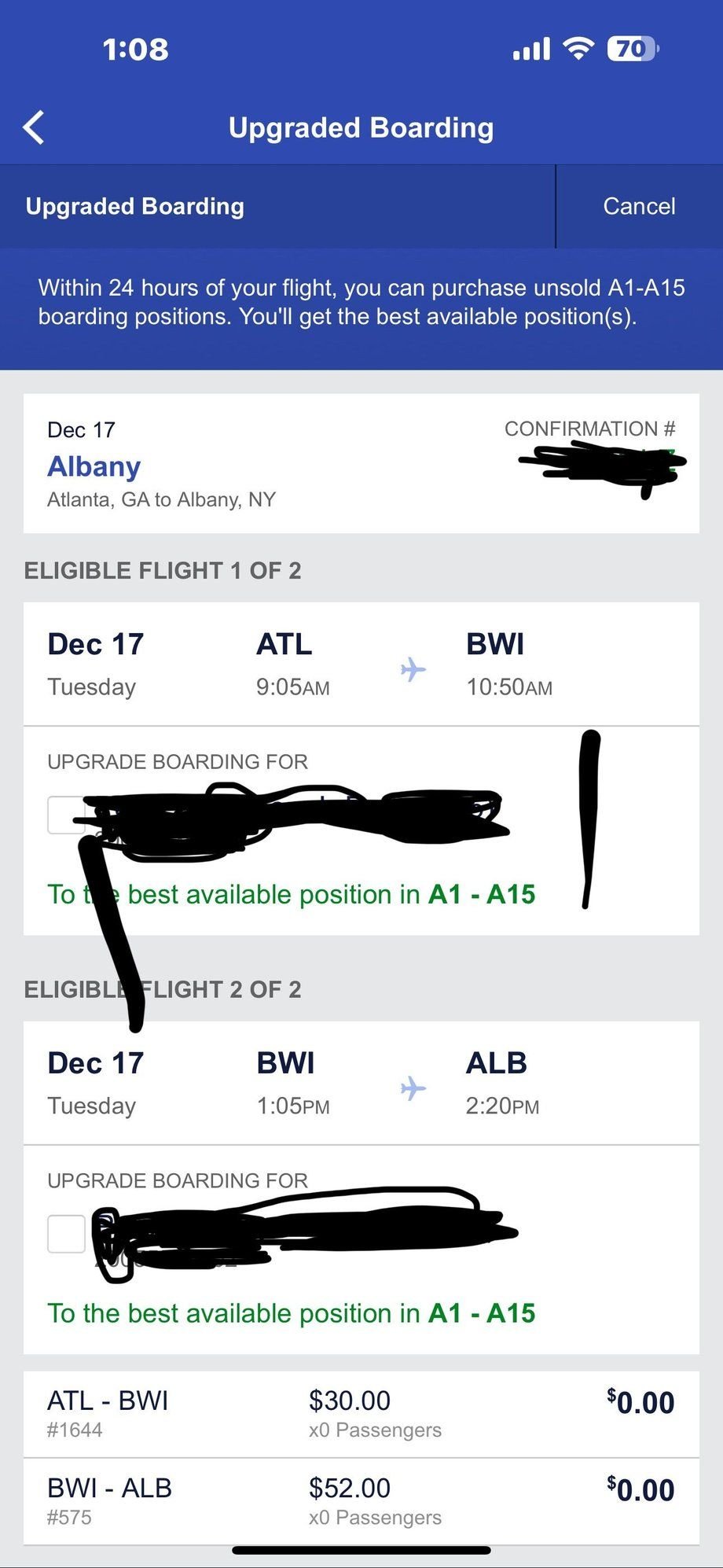Tap the airplane icon between ATL and BWI

[413, 670]
